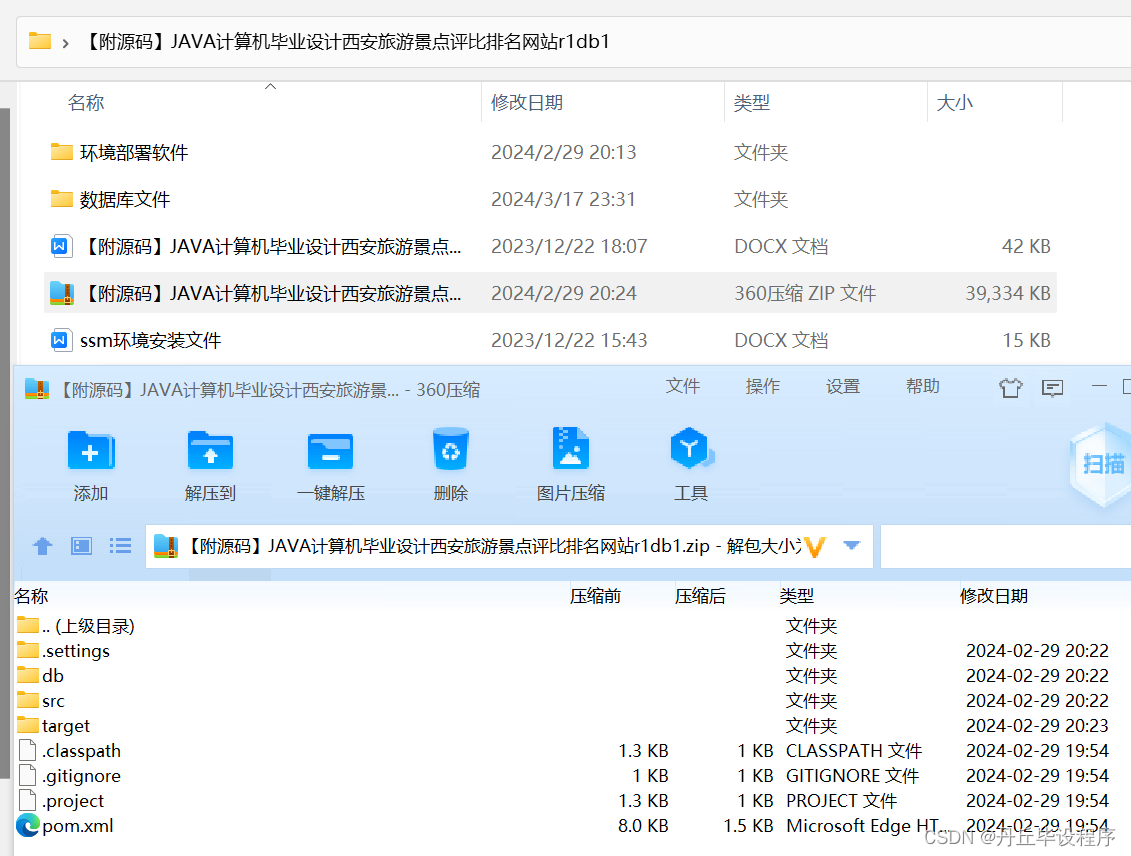
Task: Click the 扫描 (Scan) shield icon
Action: (x=1102, y=464)
